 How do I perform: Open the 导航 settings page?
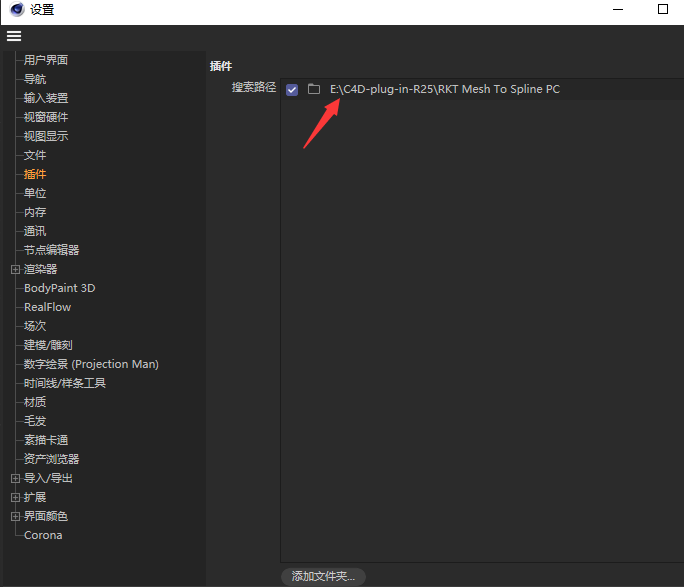35,79
